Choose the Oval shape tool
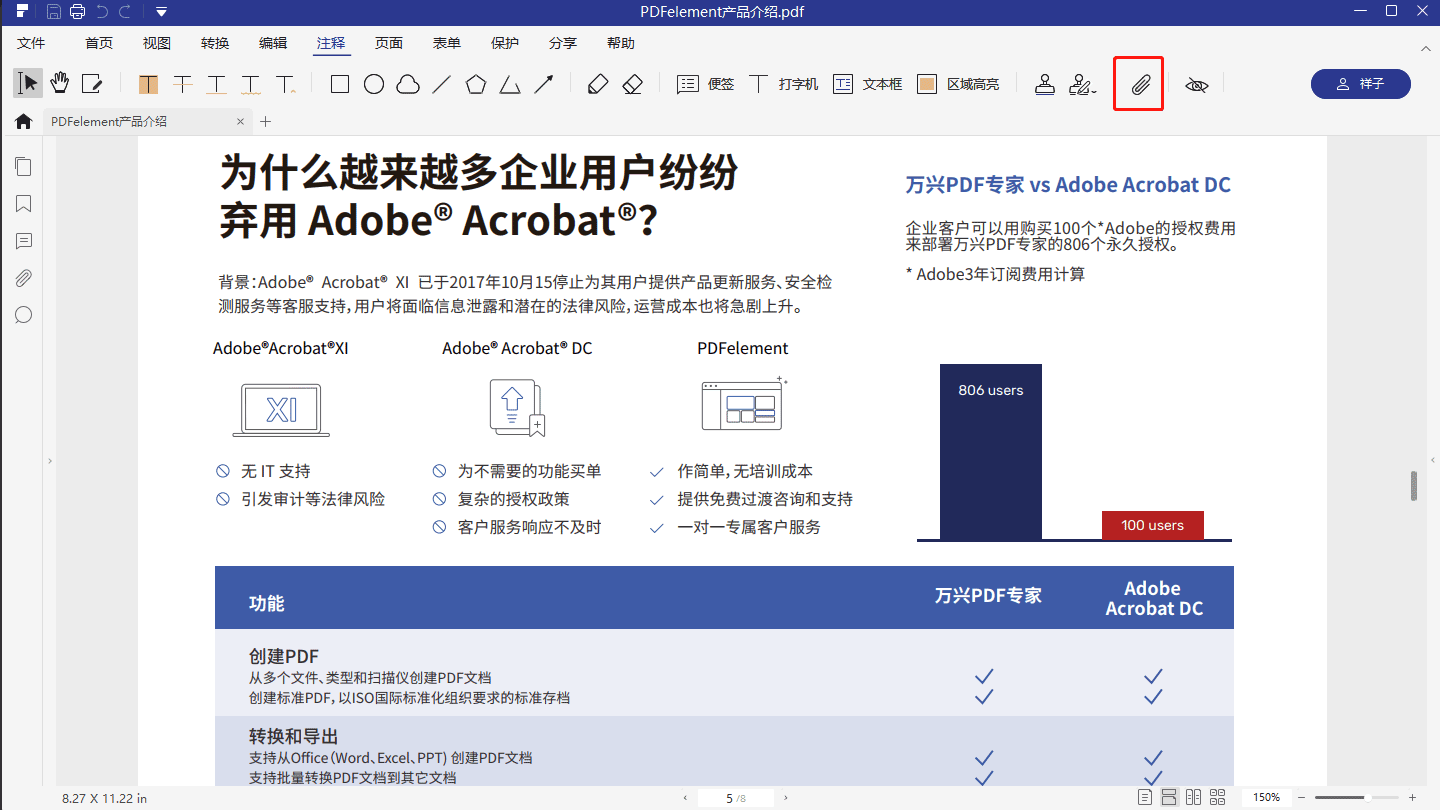 point(374,84)
